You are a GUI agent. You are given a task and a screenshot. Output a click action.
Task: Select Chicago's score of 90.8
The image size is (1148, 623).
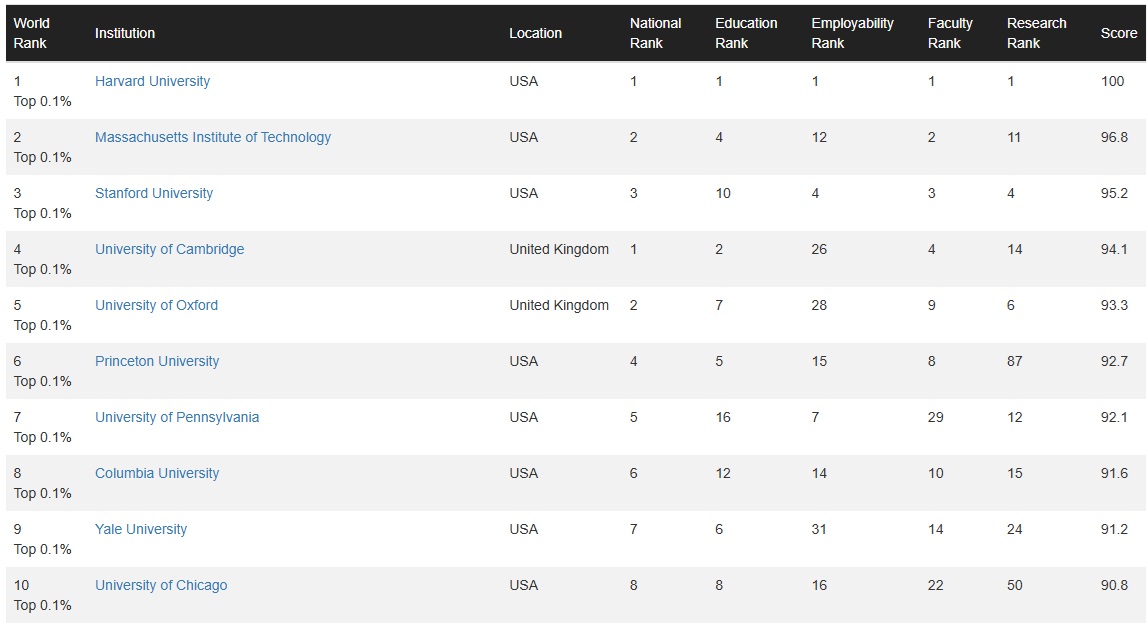[x=1114, y=585]
